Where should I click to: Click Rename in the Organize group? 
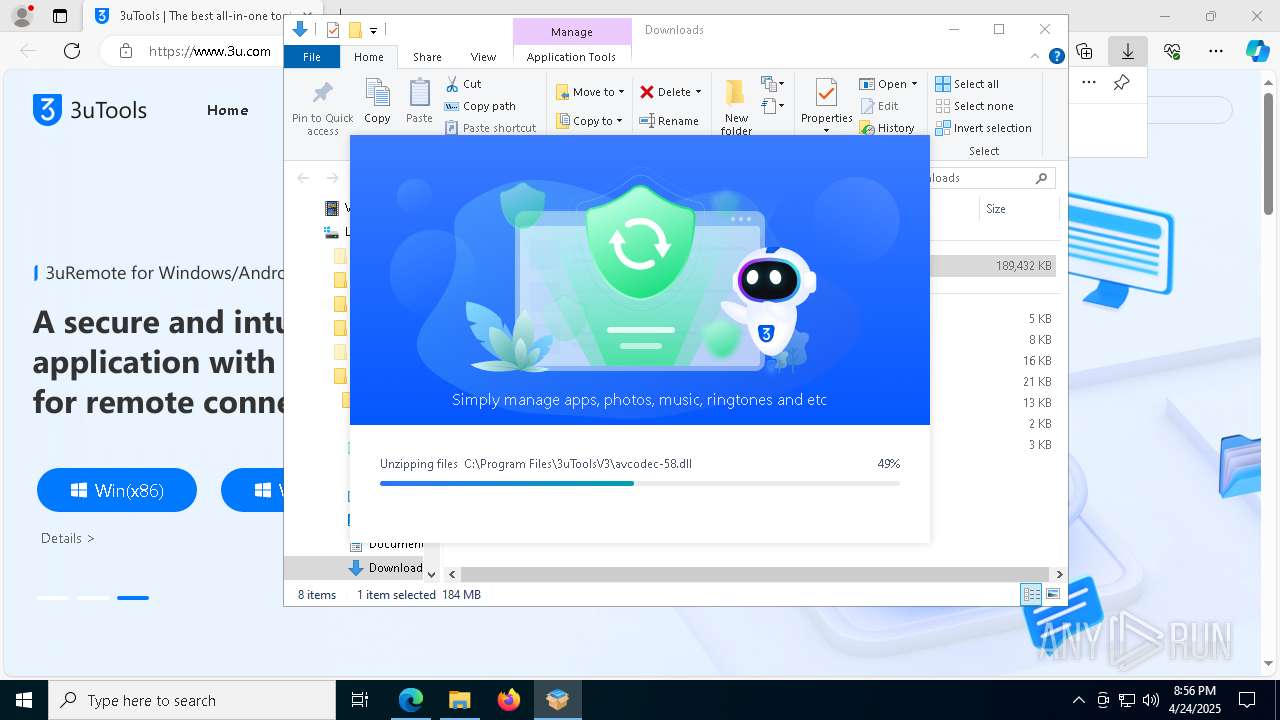pos(669,121)
